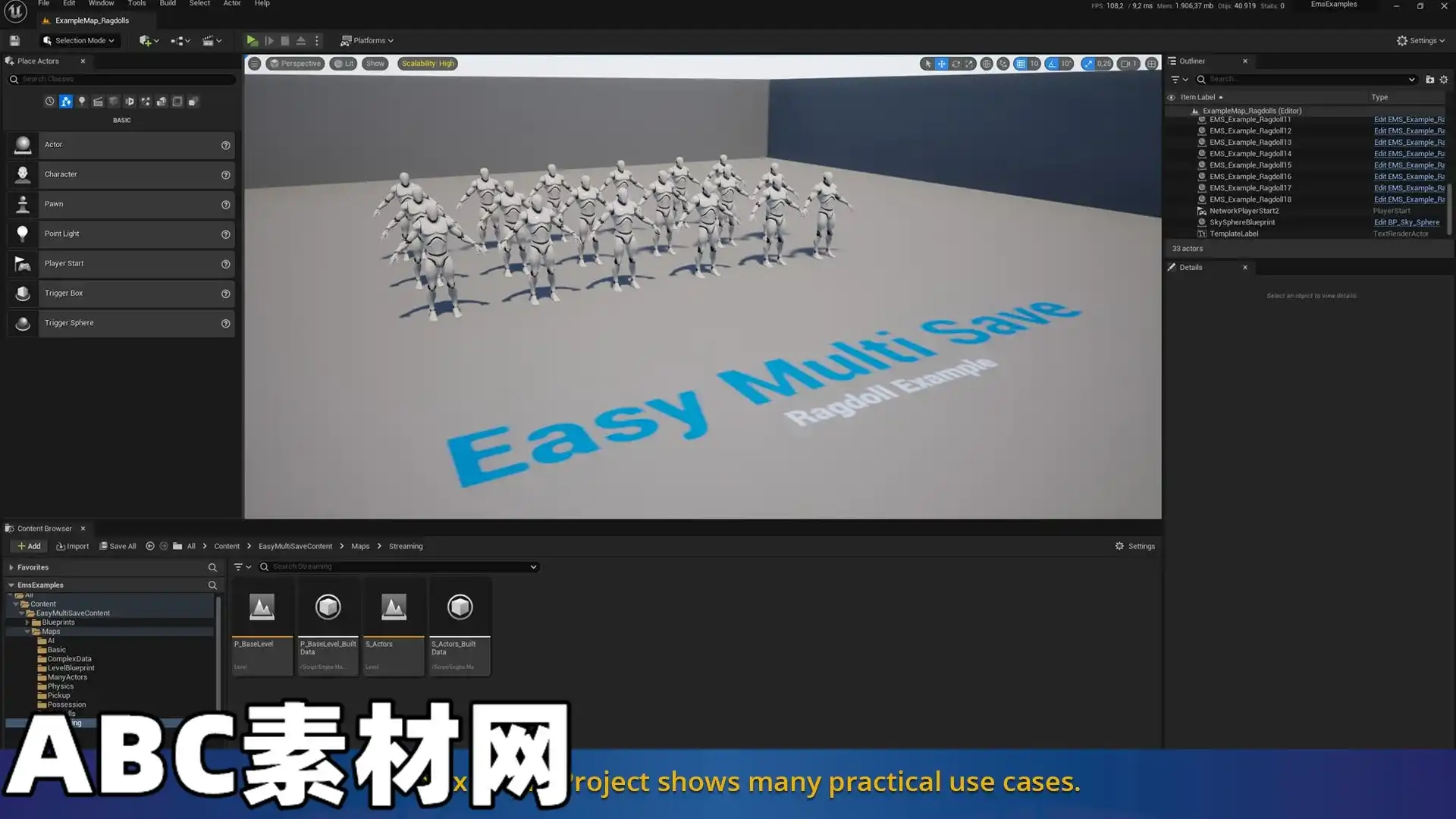Toggle rotation angle snapping
The height and width of the screenshot is (819, 1456).
click(x=1052, y=64)
